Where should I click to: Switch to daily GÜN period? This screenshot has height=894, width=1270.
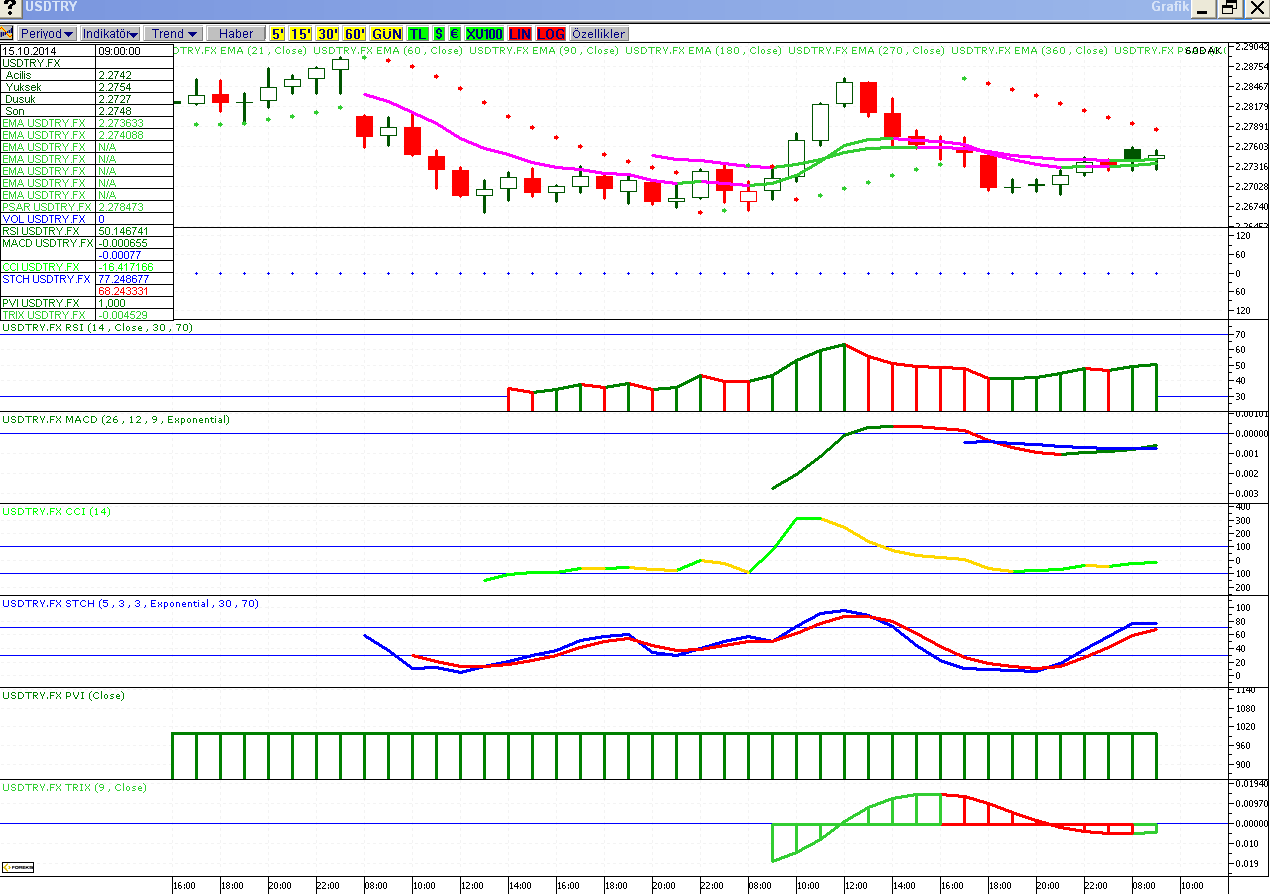386,34
